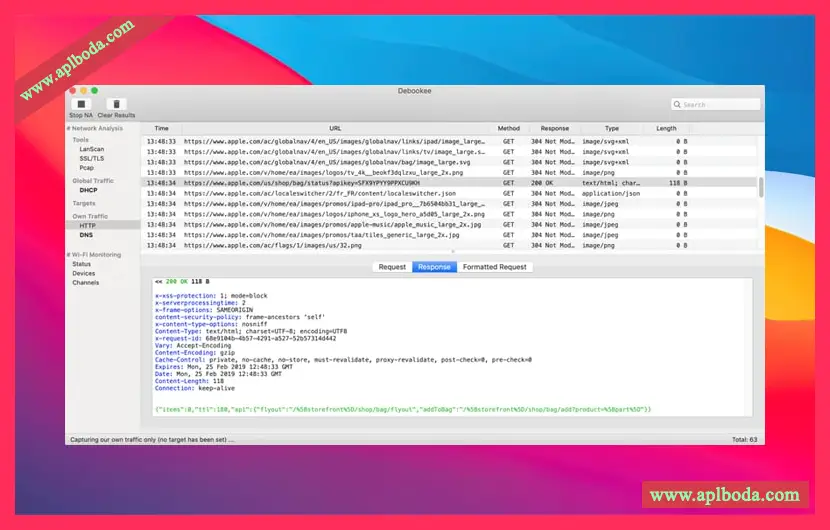Image resolution: width=830 pixels, height=530 pixels.
Task: Click the request list vertical scrollbar
Action: tap(761, 188)
